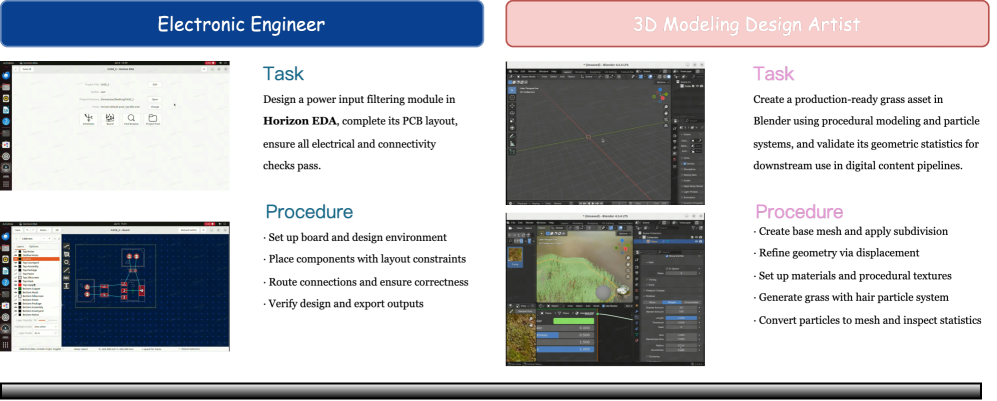The image size is (997, 401).
Task: Click the Change button next to Pool
Action: [x=155, y=107]
